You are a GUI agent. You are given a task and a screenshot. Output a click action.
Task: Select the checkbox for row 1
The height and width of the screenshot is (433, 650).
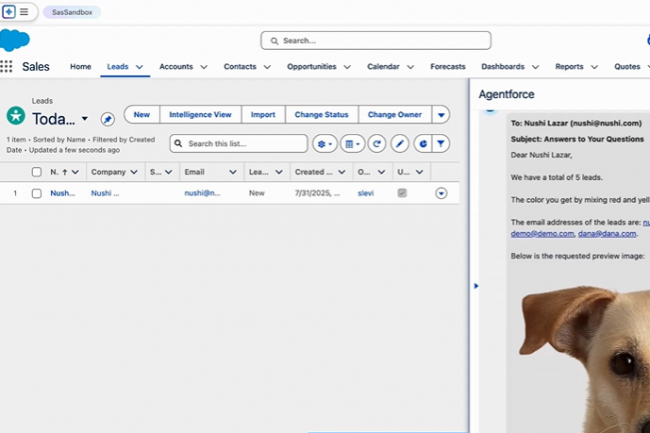37,193
